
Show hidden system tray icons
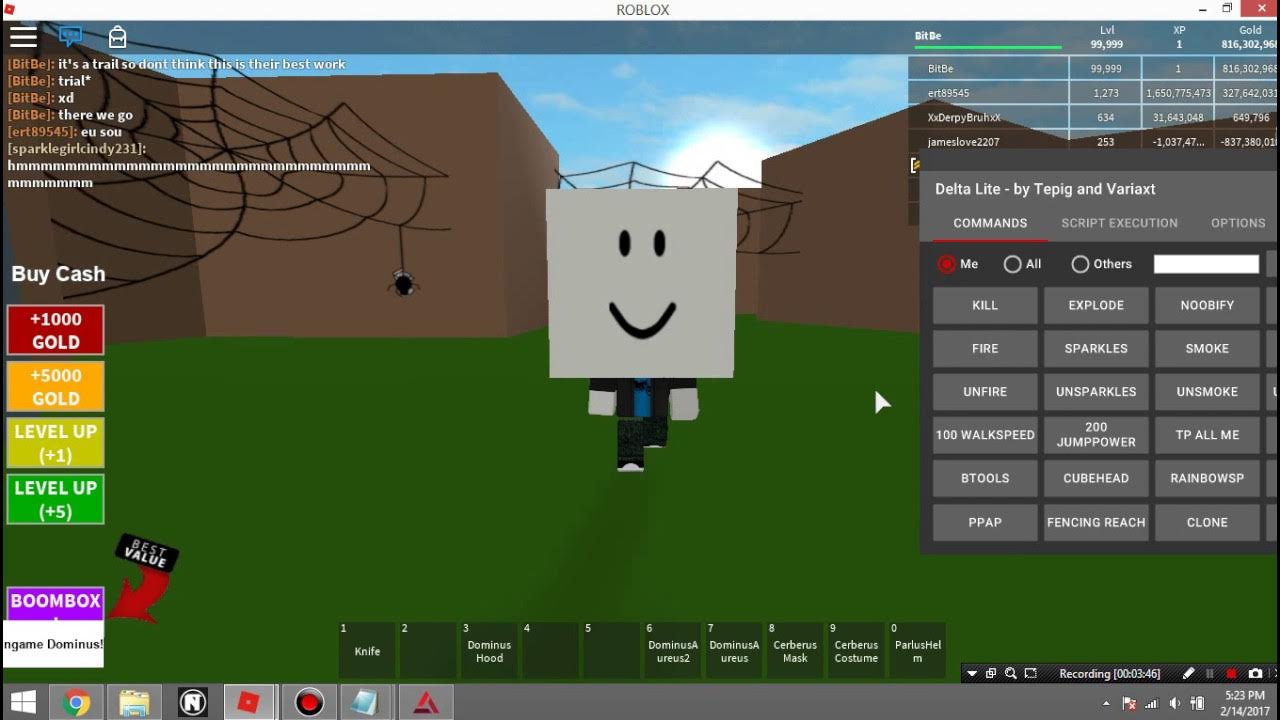[x=1107, y=703]
